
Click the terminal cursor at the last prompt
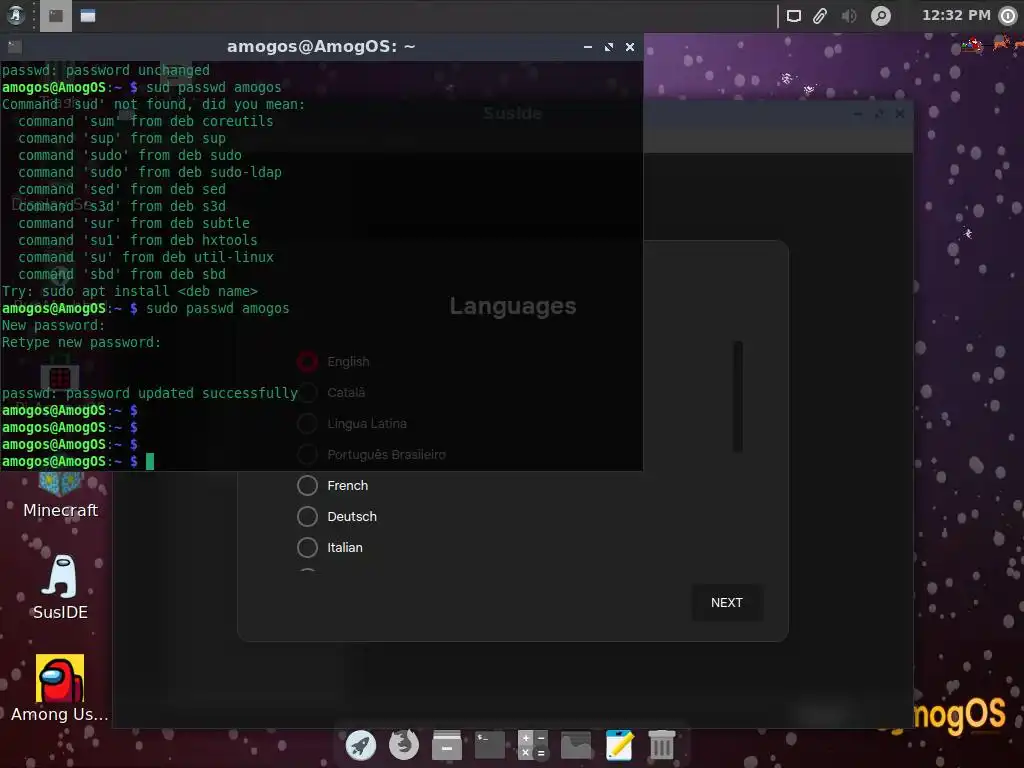pyautogui.click(x=150, y=462)
